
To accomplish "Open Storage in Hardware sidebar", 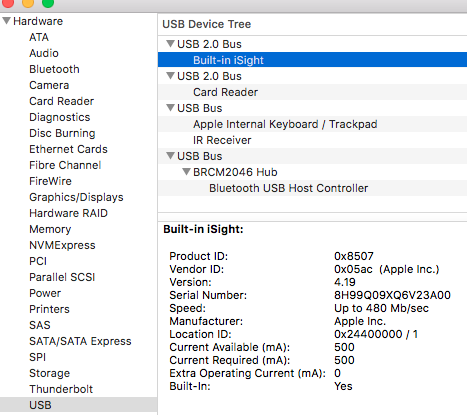I will coord(49,373).
